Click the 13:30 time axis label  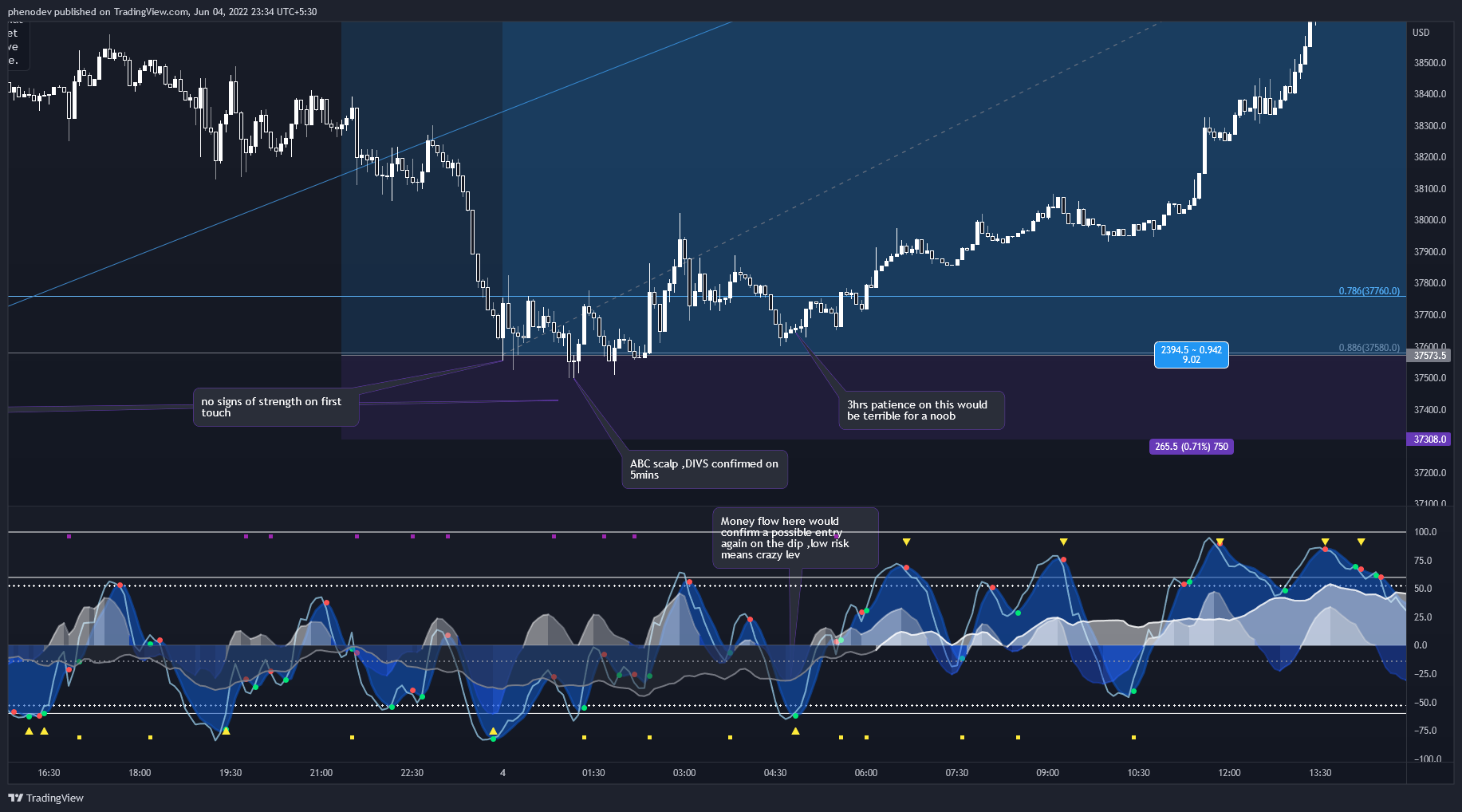(x=1320, y=773)
